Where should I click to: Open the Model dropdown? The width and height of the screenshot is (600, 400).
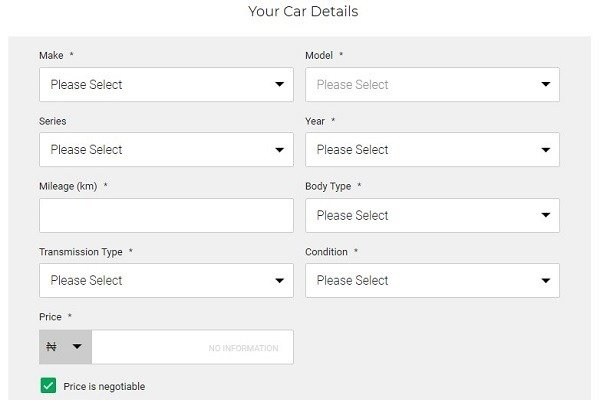432,85
